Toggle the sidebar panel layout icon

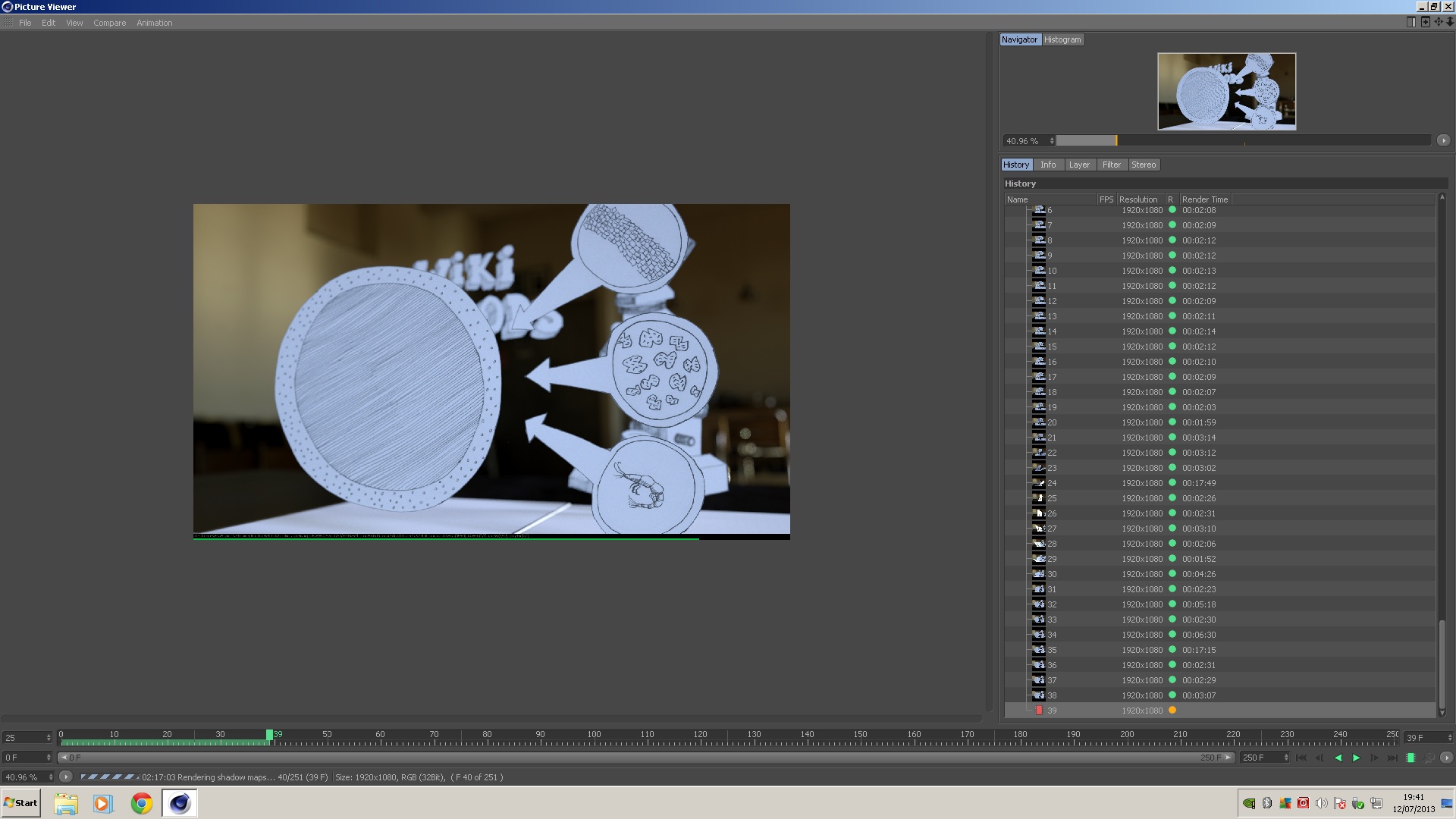coord(1411,22)
